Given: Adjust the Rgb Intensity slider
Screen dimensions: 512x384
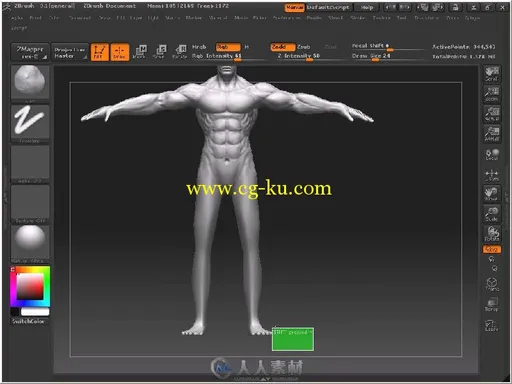Looking at the screenshot, I should [x=229, y=56].
